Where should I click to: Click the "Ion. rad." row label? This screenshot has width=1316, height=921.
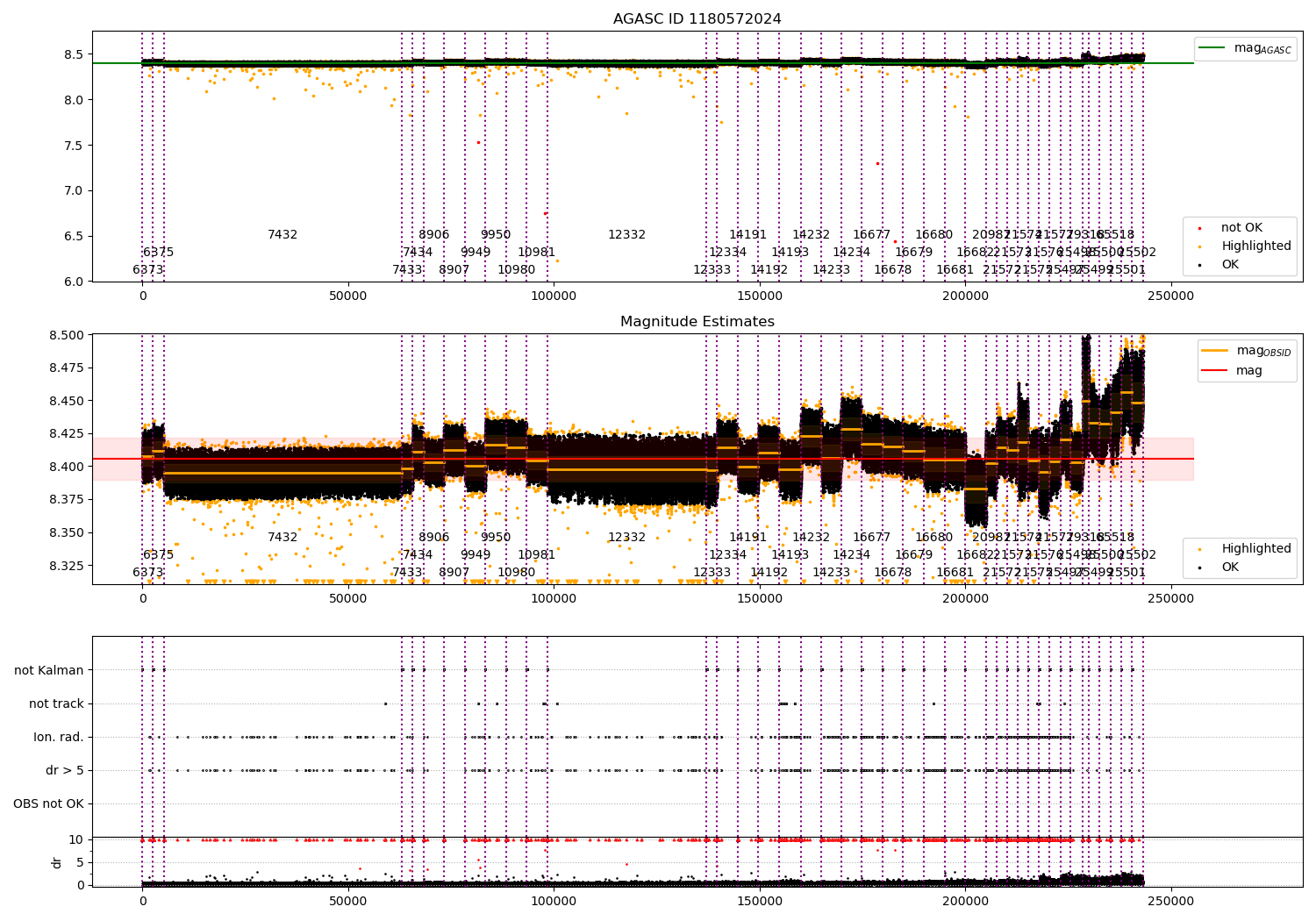pyautogui.click(x=59, y=738)
